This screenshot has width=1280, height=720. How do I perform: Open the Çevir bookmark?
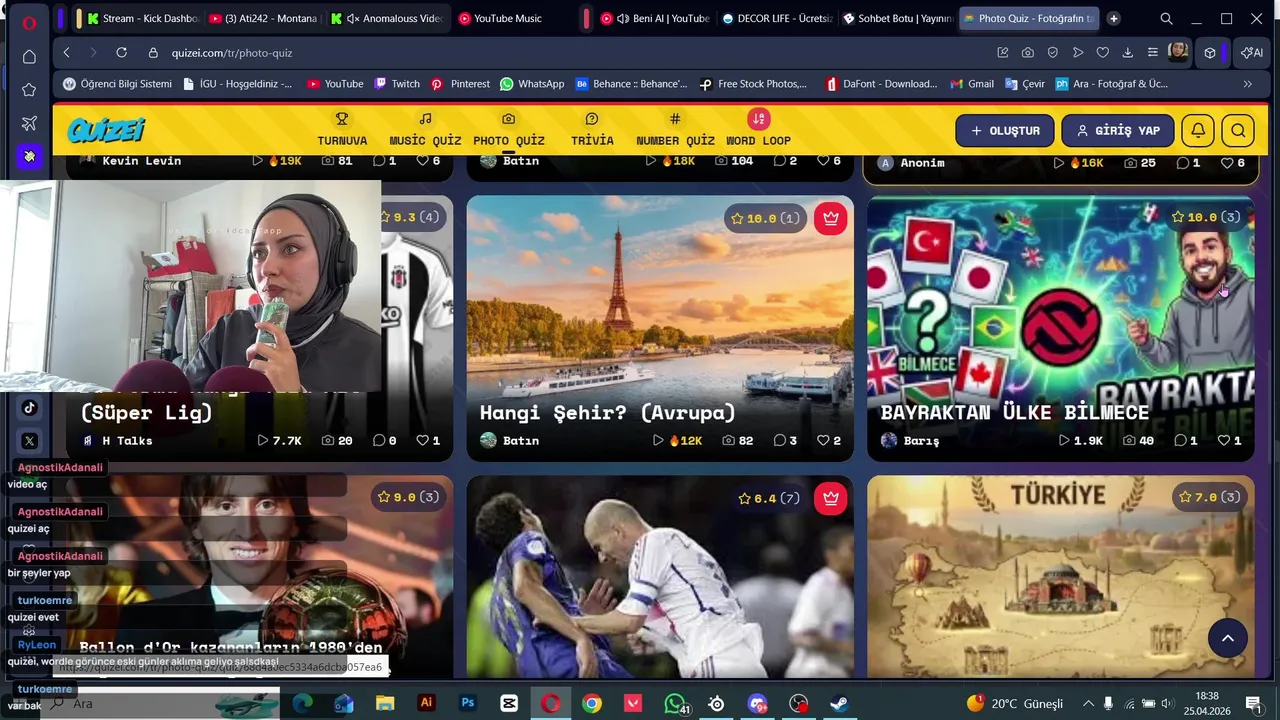(x=1025, y=84)
